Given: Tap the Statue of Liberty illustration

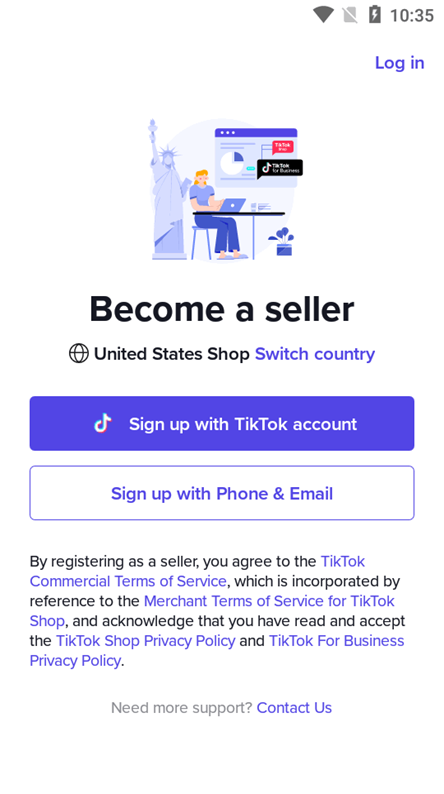Looking at the screenshot, I should click(169, 190).
